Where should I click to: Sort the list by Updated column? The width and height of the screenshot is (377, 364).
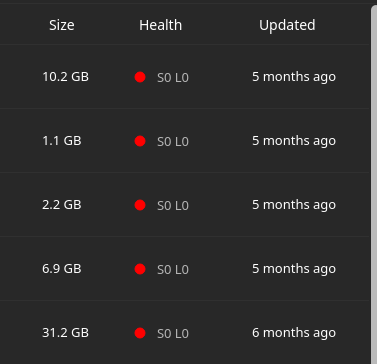point(287,25)
